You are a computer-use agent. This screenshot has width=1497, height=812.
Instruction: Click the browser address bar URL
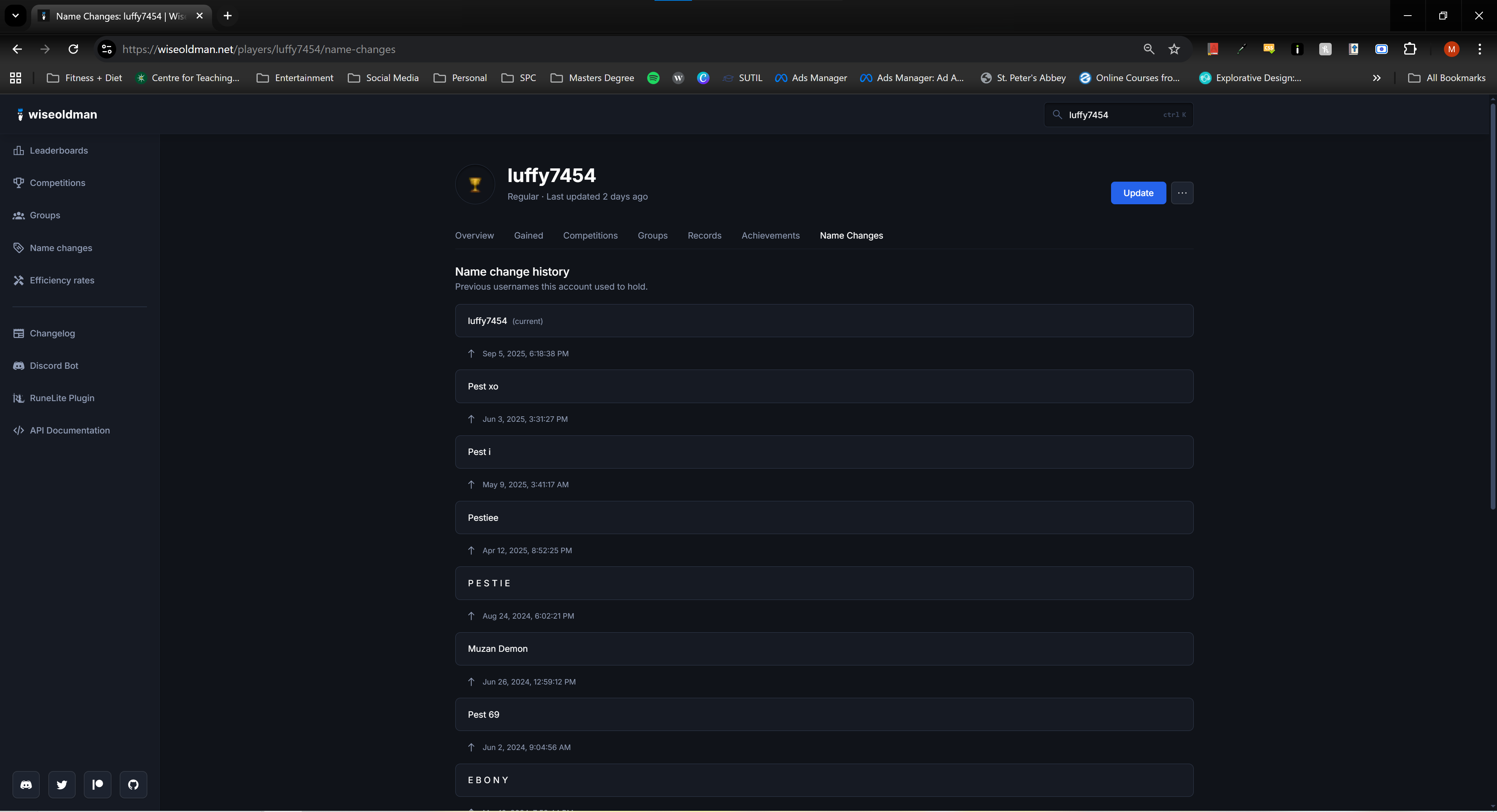click(x=258, y=50)
